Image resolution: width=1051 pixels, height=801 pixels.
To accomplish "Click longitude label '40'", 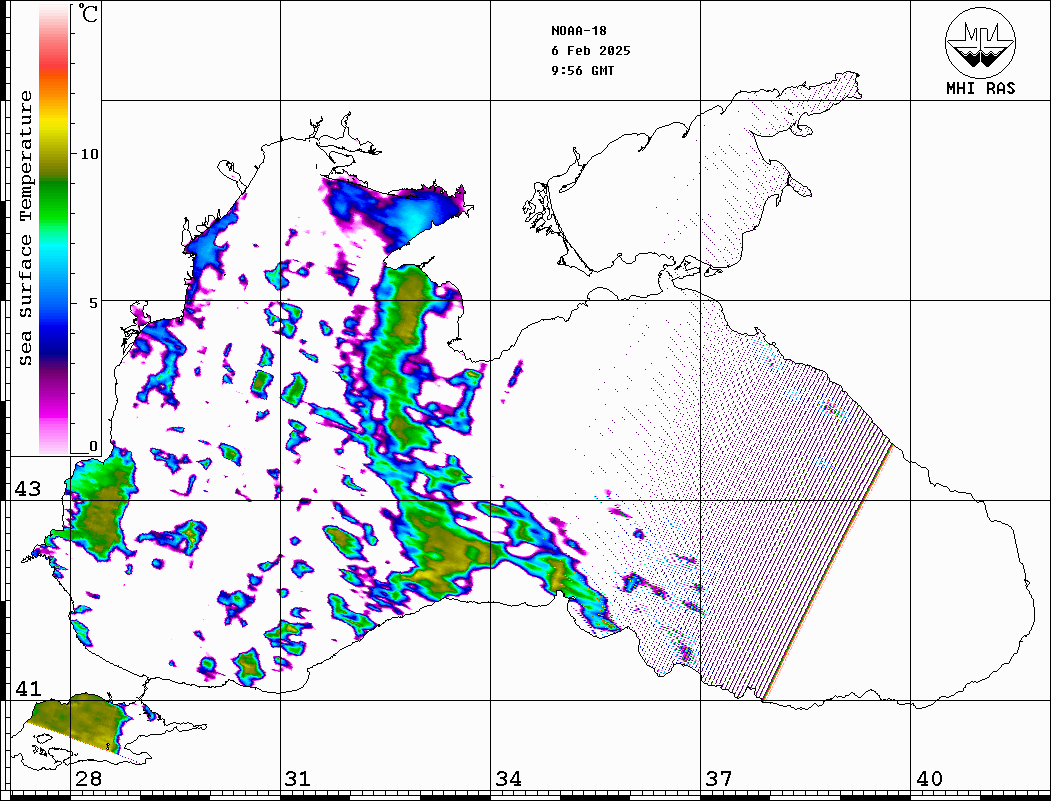I will [929, 779].
